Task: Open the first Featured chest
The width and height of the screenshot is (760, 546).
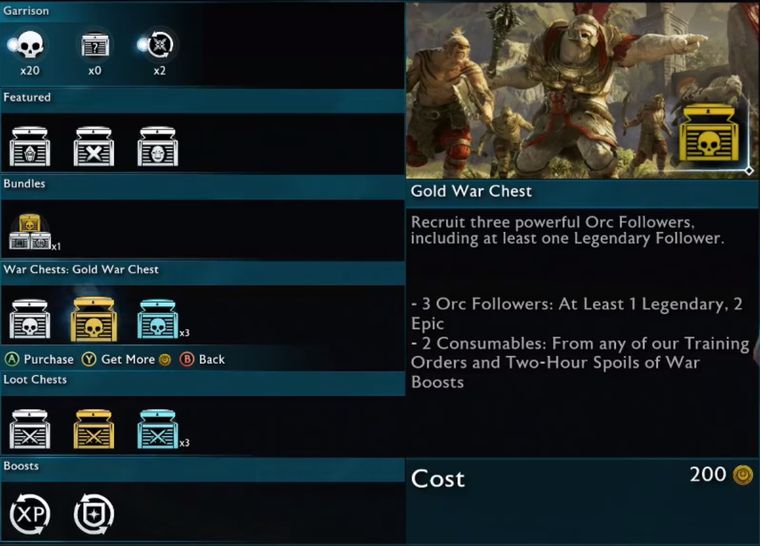Action: (30, 146)
